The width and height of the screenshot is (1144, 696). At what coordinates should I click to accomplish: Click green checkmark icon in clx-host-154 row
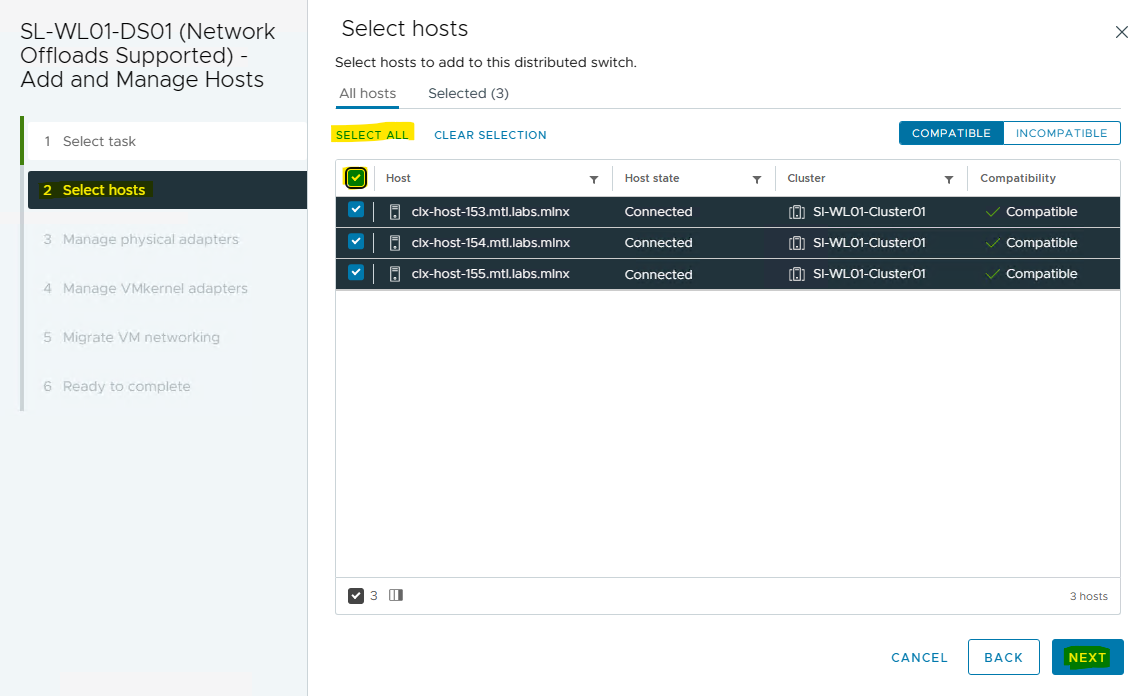pyautogui.click(x=992, y=243)
